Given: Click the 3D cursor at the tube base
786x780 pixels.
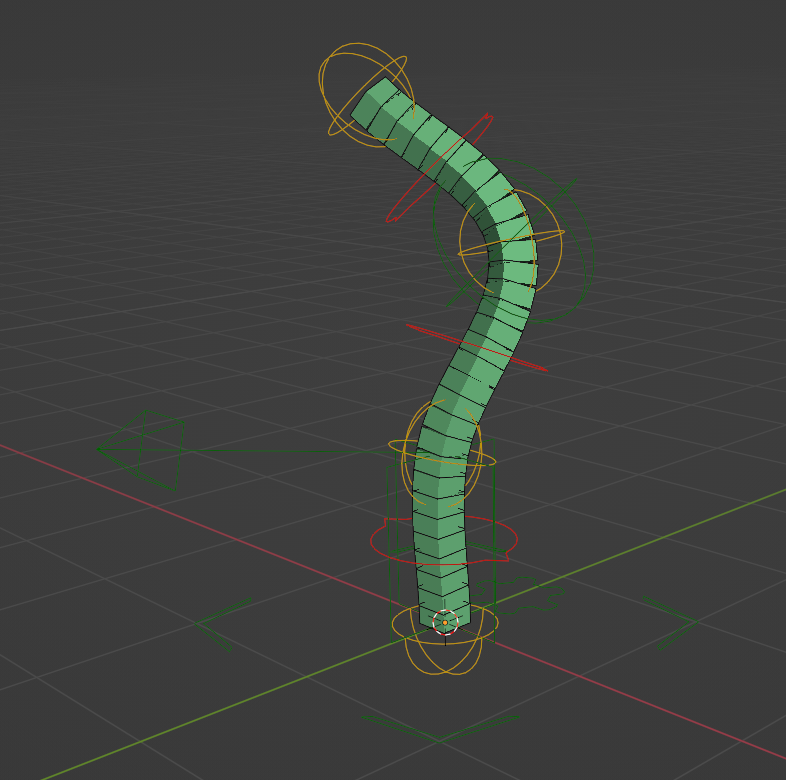Looking at the screenshot, I should [445, 623].
